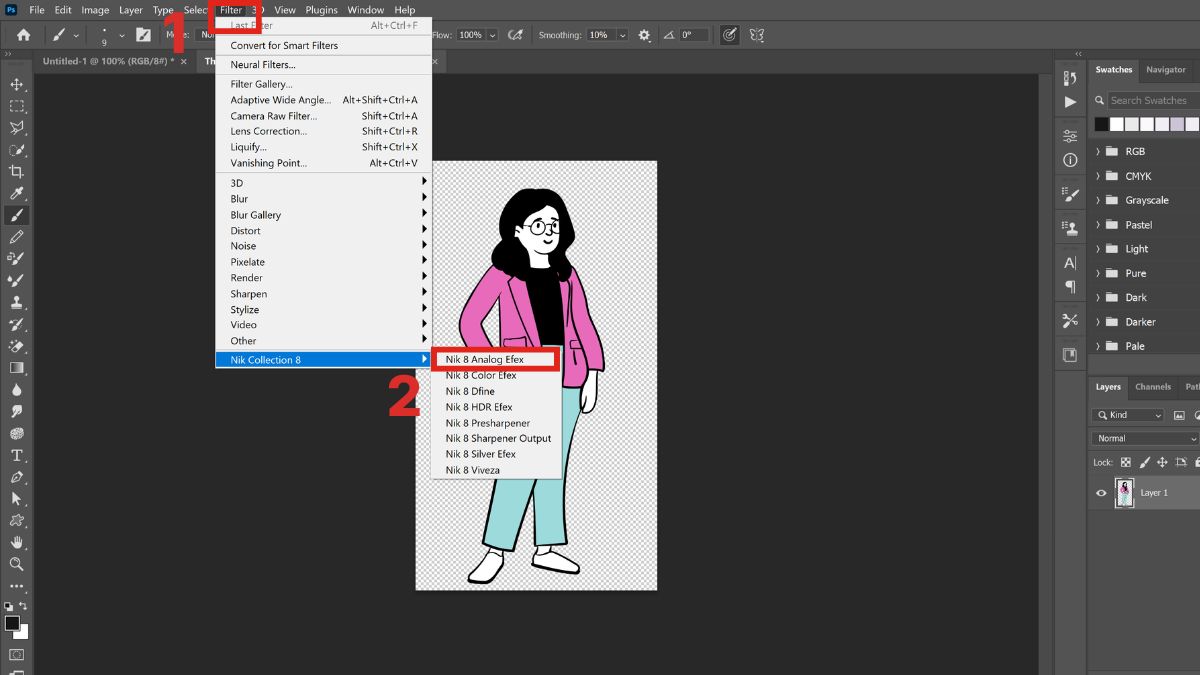This screenshot has height=675, width=1200.
Task: Toggle lock transparent pixels
Action: click(1126, 462)
